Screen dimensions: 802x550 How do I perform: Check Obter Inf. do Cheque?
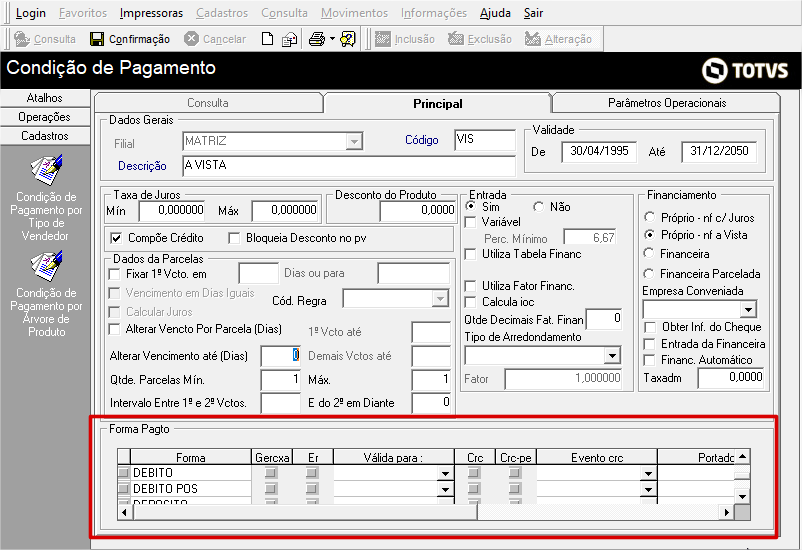(x=650, y=327)
